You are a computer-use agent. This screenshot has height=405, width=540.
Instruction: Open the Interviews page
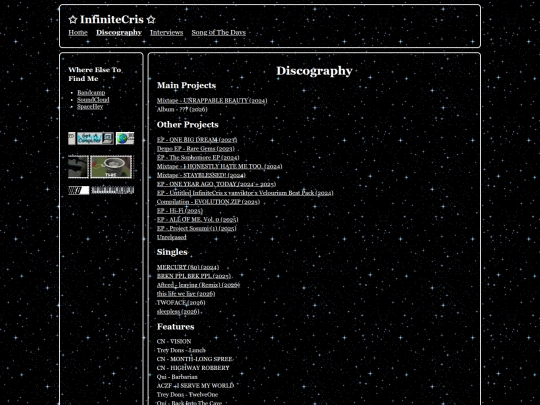tap(166, 32)
